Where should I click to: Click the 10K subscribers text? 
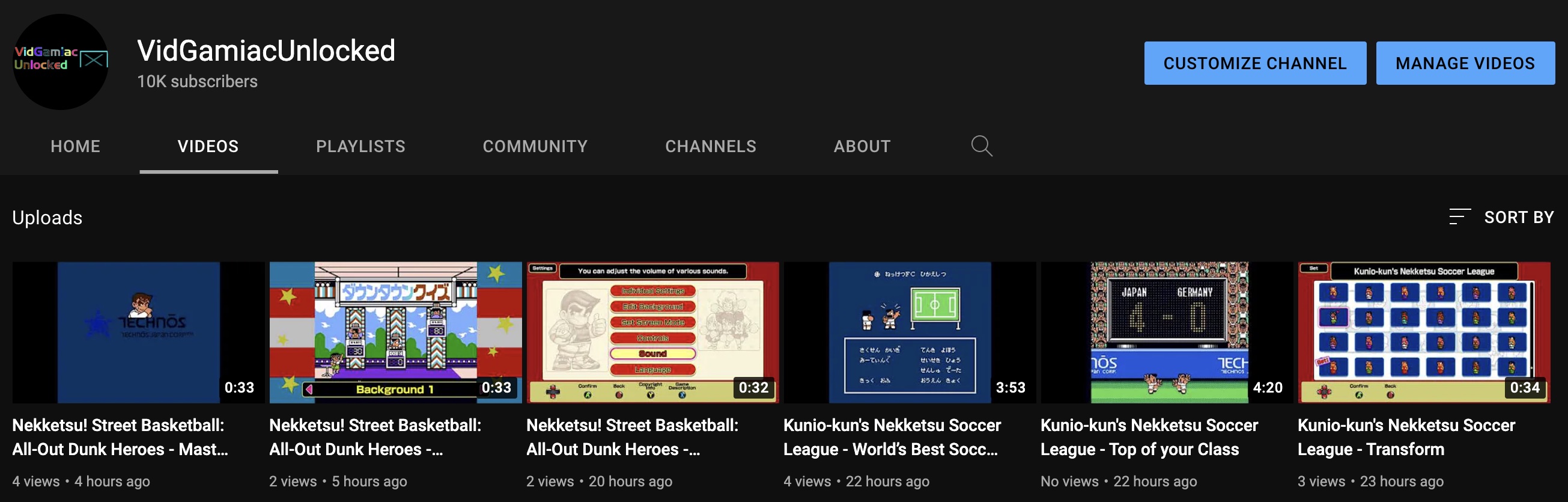click(x=197, y=82)
